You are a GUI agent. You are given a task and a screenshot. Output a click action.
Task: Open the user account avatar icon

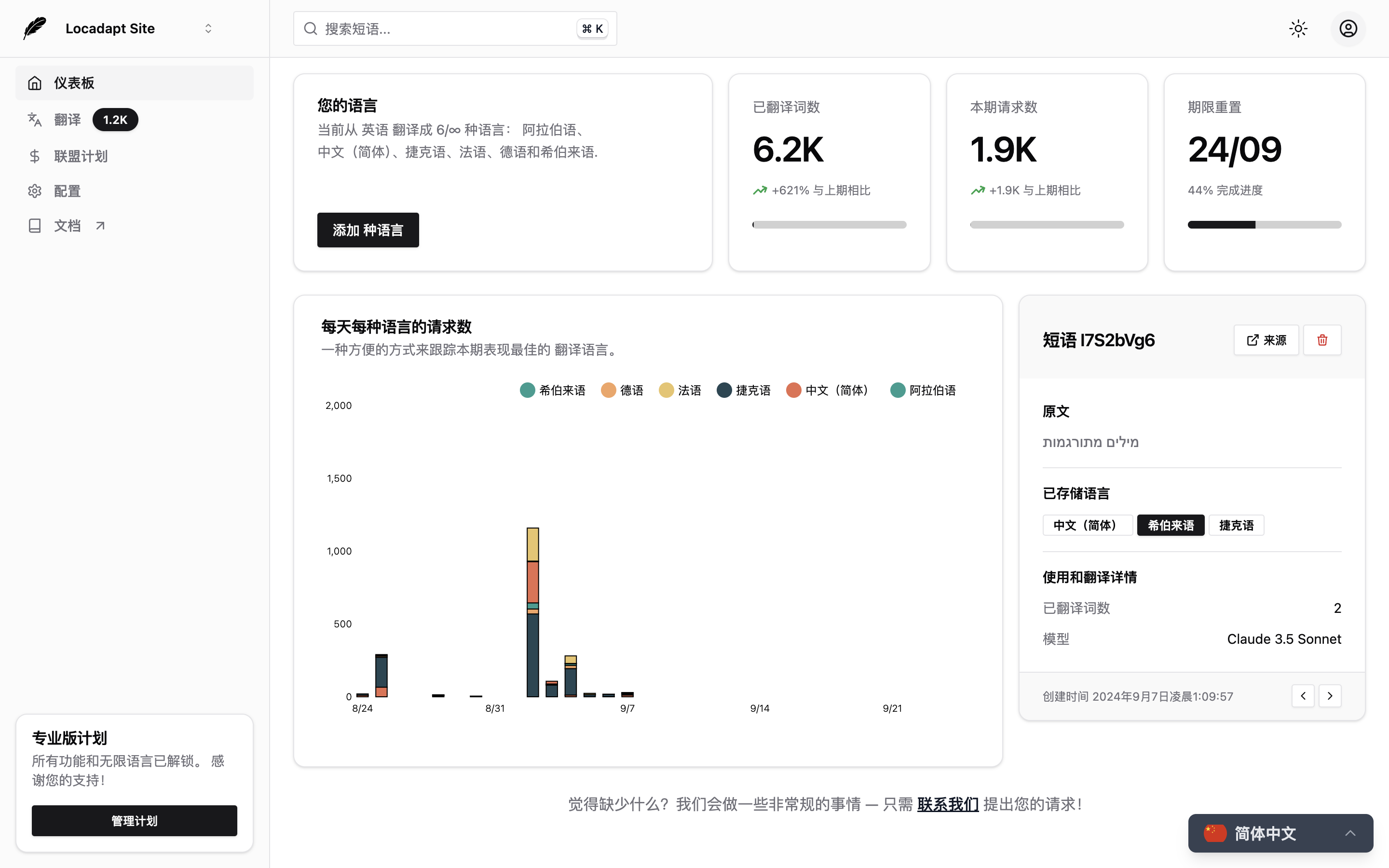click(1348, 29)
